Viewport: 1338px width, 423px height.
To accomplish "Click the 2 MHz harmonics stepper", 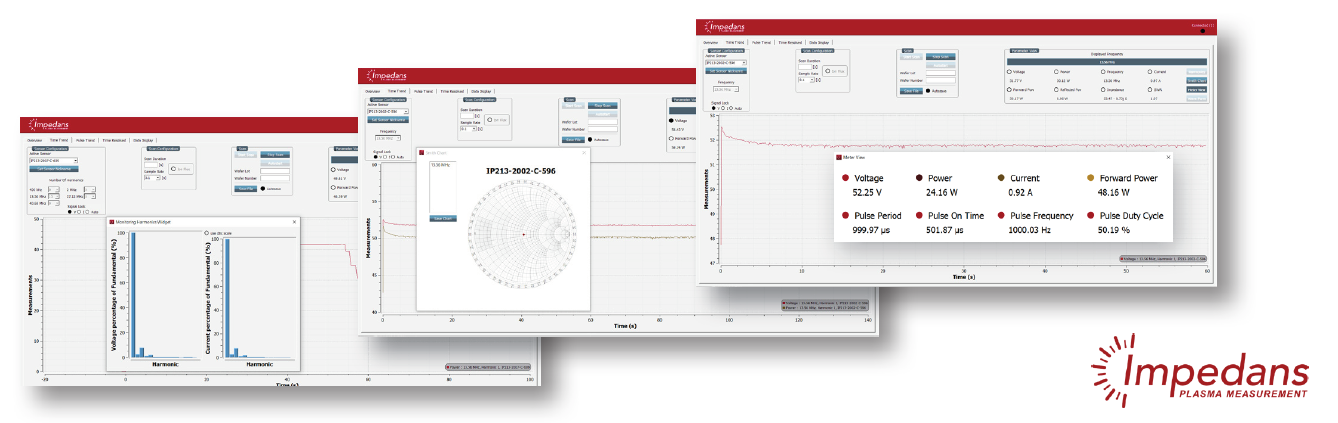I will pyautogui.click(x=90, y=189).
